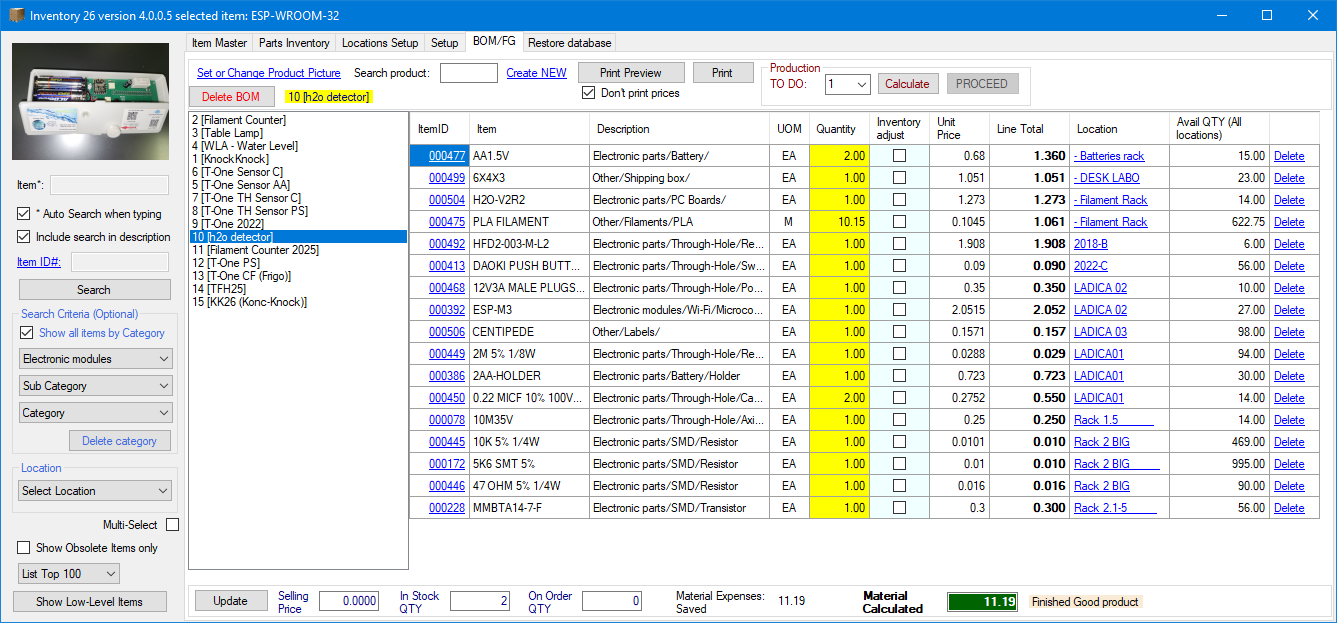
Task: Select KK26 (Konc-Knock) product
Action: (x=249, y=302)
